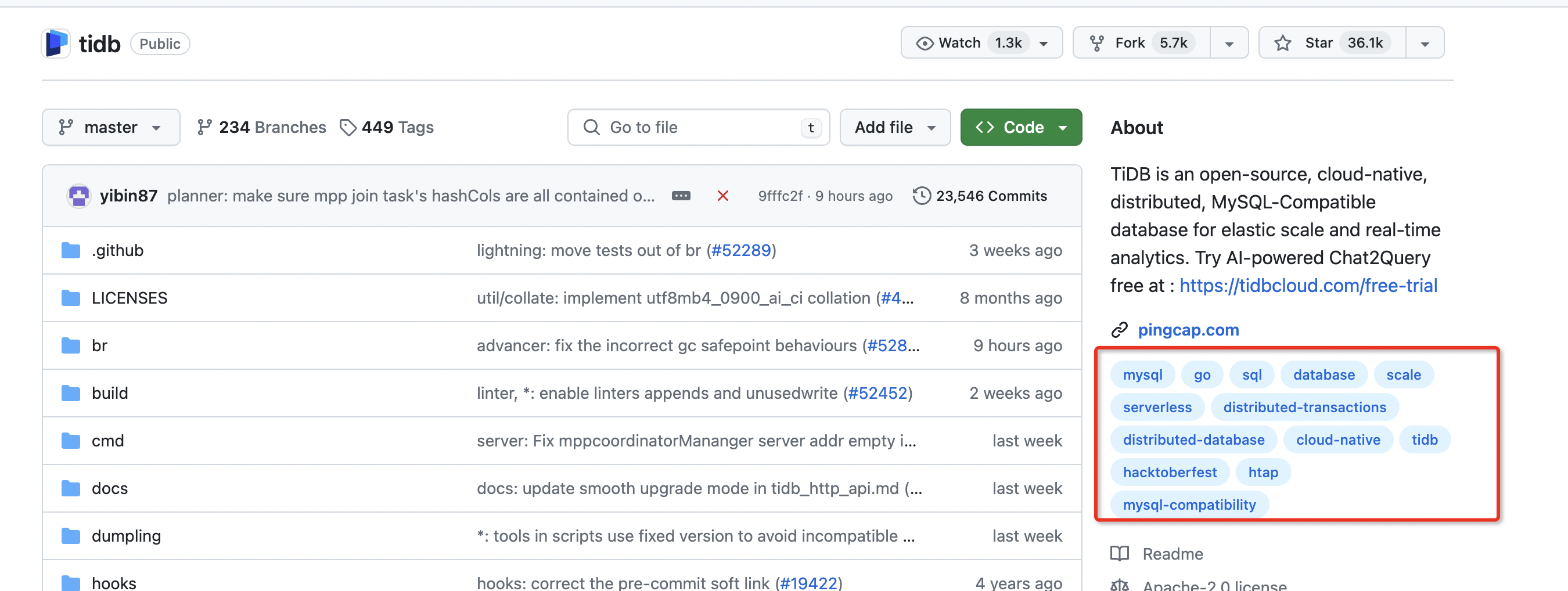Select the tidb topic tag
The height and width of the screenshot is (591, 1568).
click(1425, 440)
